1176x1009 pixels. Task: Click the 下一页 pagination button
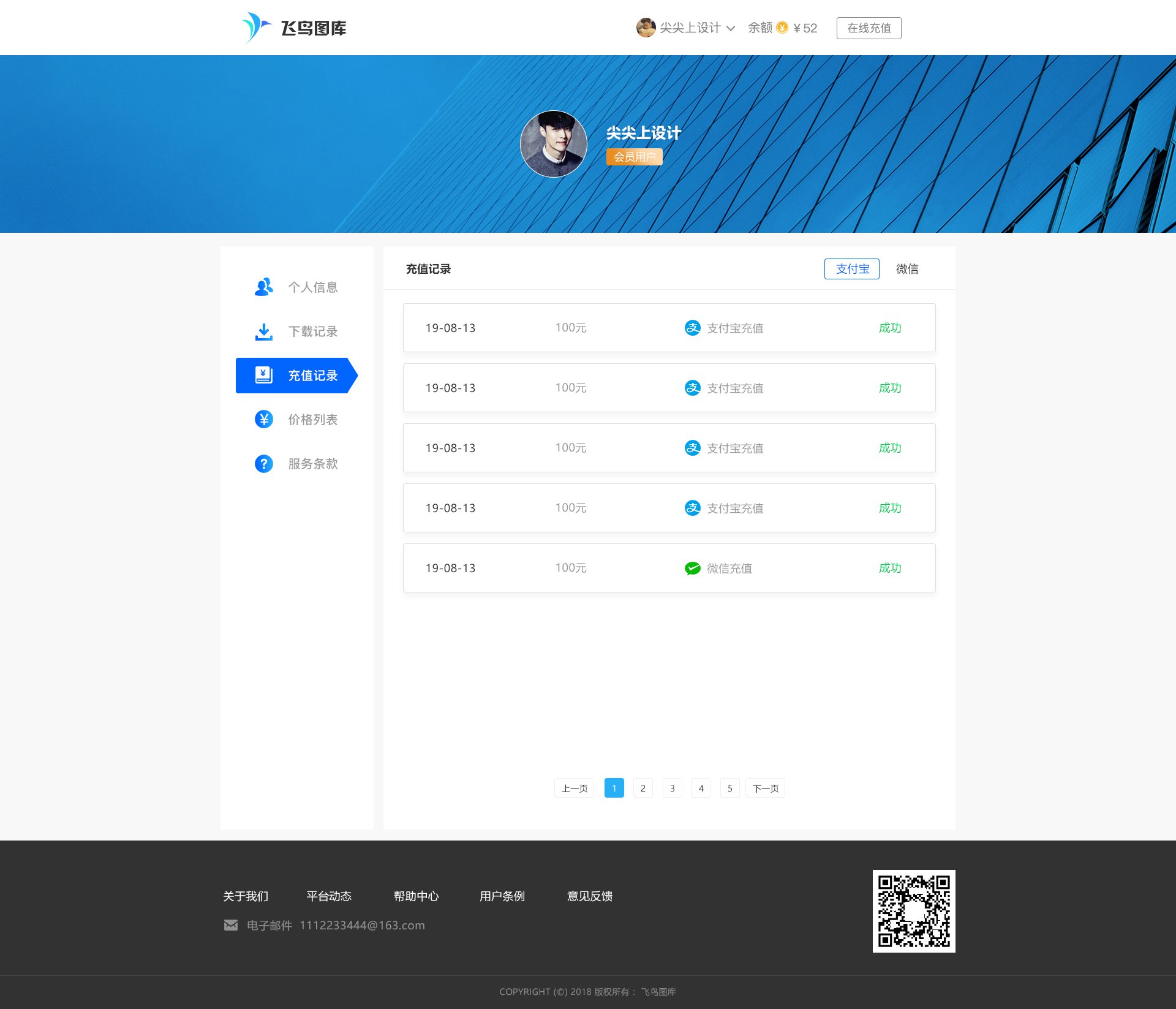(765, 788)
